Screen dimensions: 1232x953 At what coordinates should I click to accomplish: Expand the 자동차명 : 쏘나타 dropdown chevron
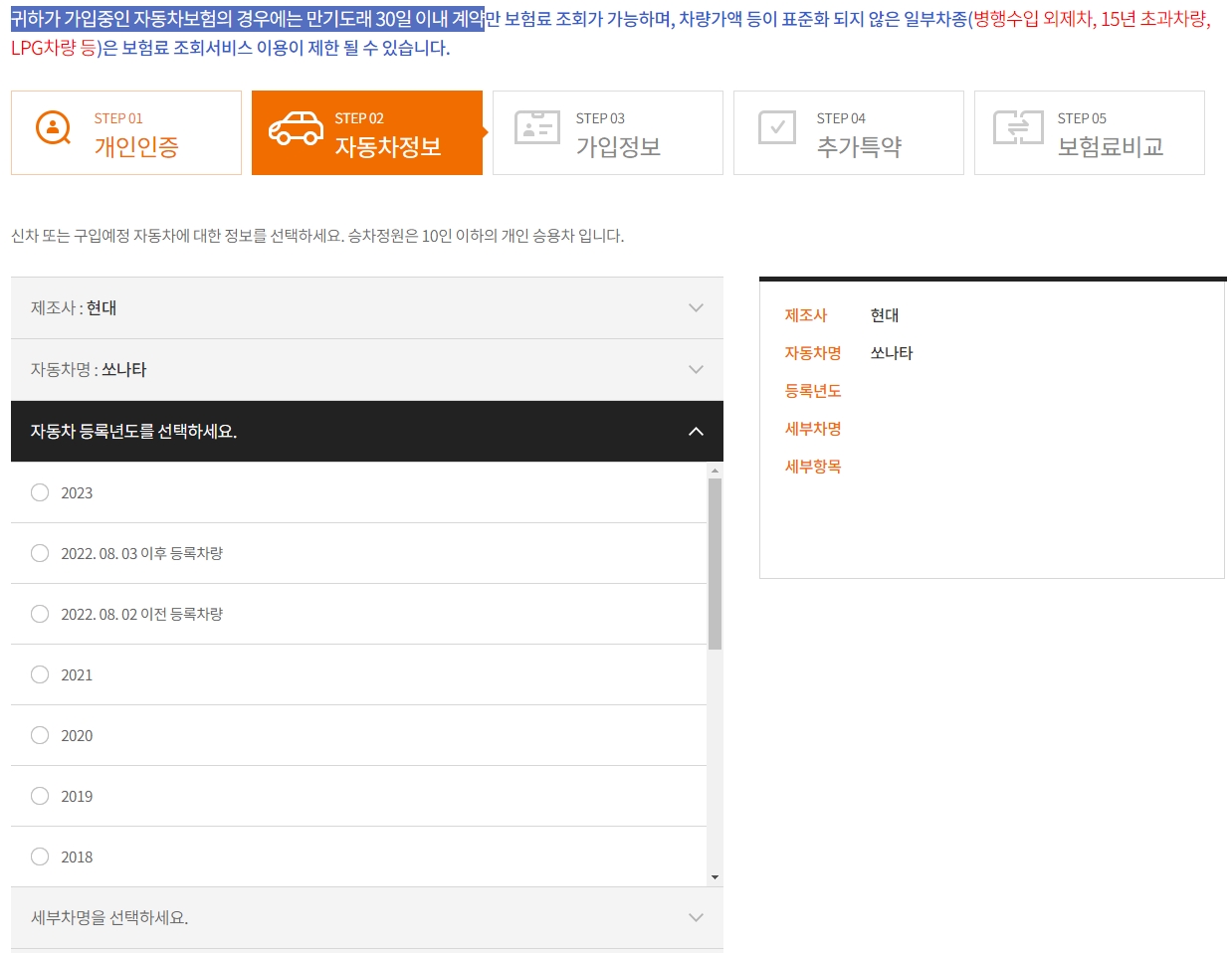696,370
